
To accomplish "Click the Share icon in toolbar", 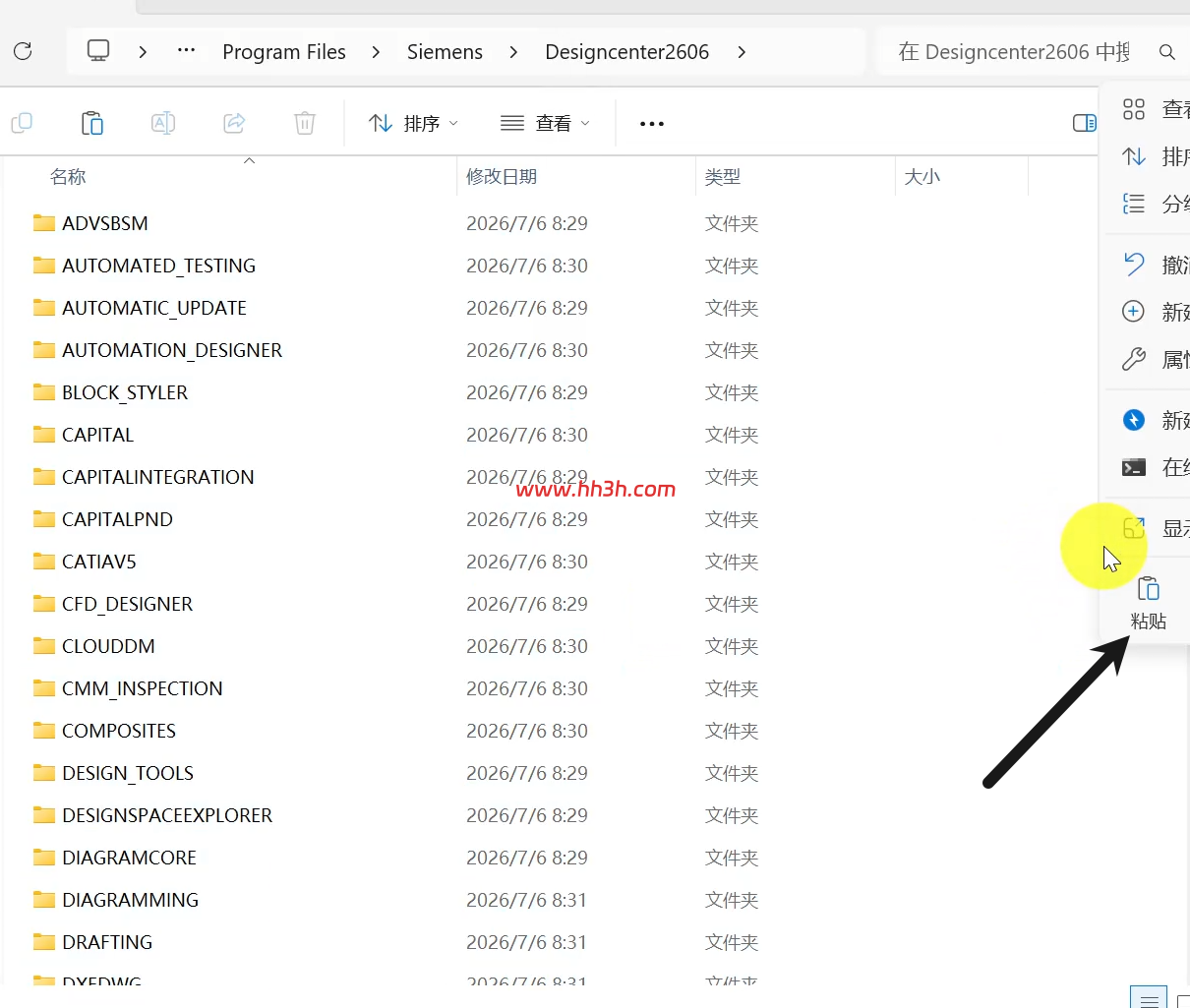I will [234, 123].
